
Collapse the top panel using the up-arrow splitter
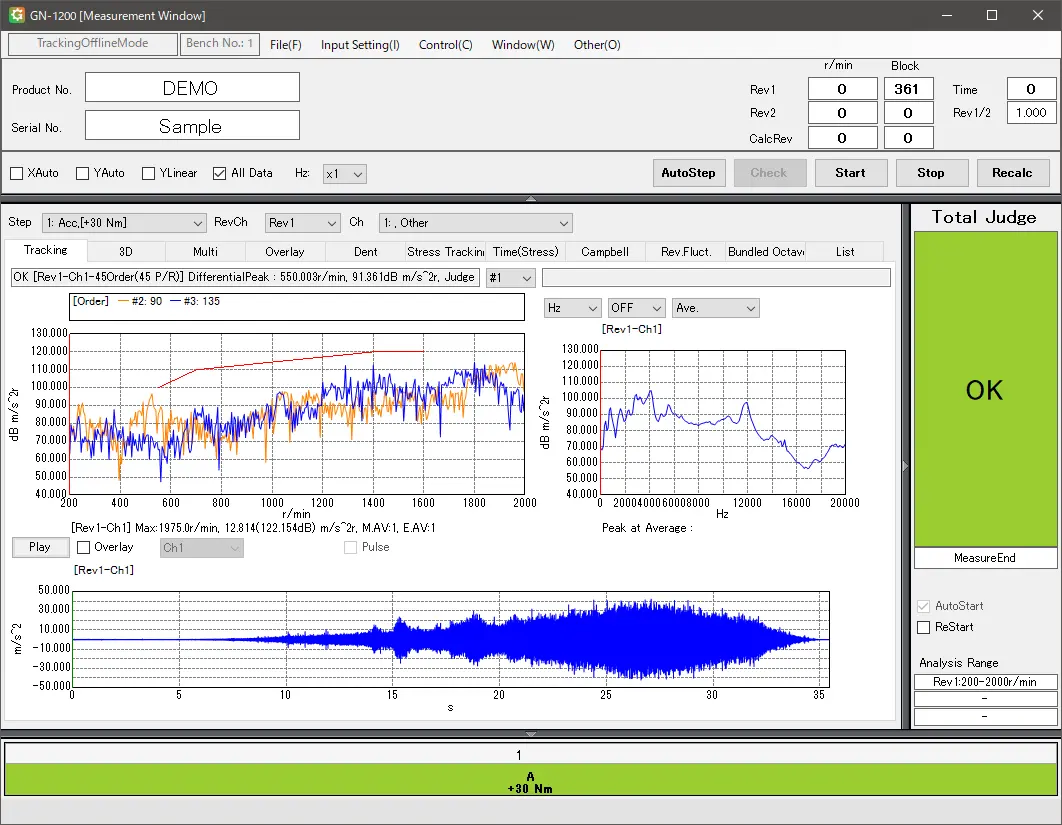click(x=531, y=199)
